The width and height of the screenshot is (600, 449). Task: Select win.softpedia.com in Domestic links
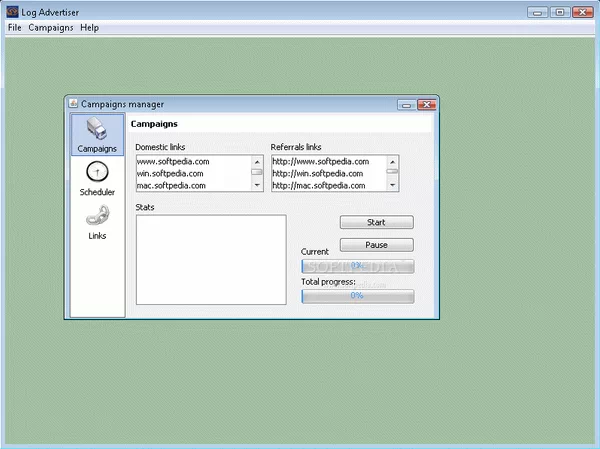pyautogui.click(x=170, y=173)
